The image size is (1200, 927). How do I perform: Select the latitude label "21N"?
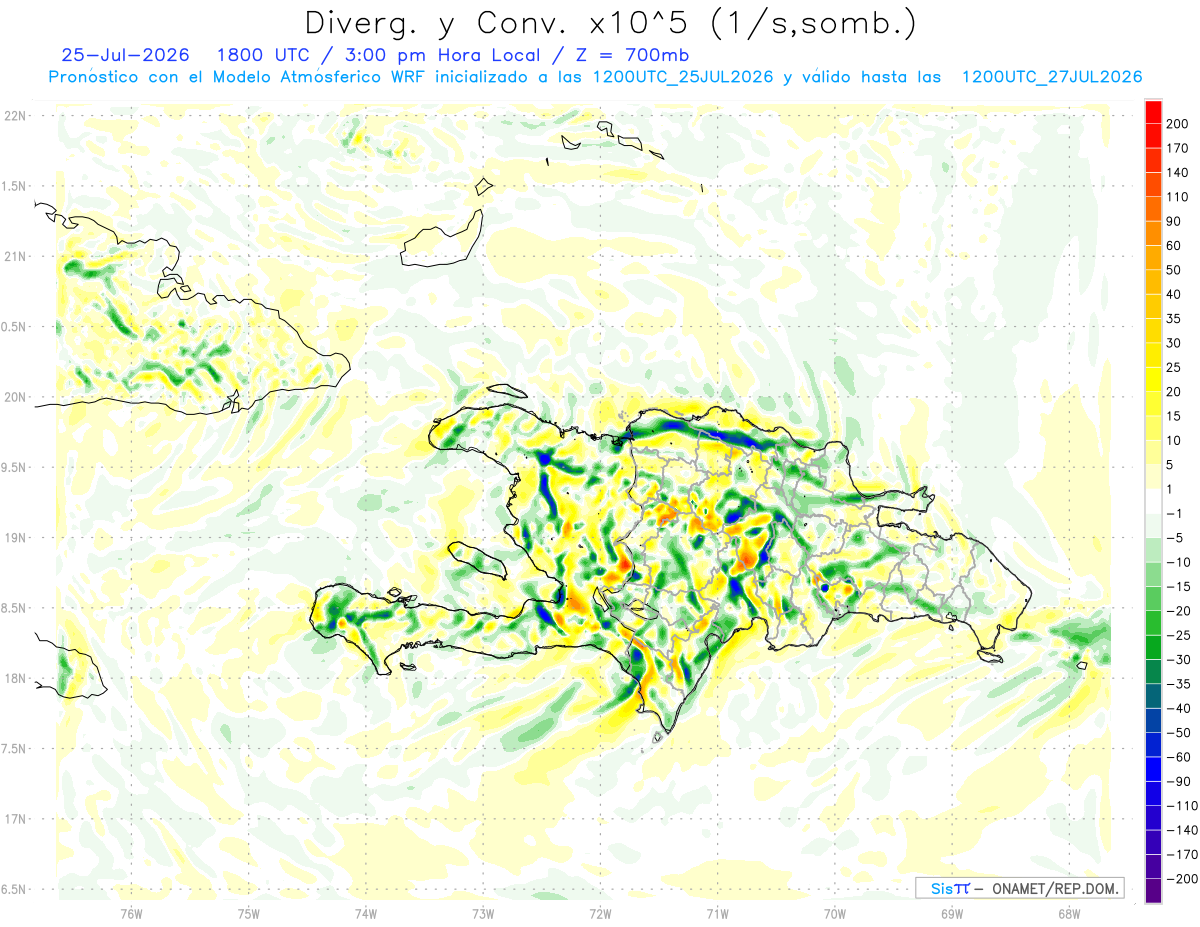pyautogui.click(x=15, y=257)
